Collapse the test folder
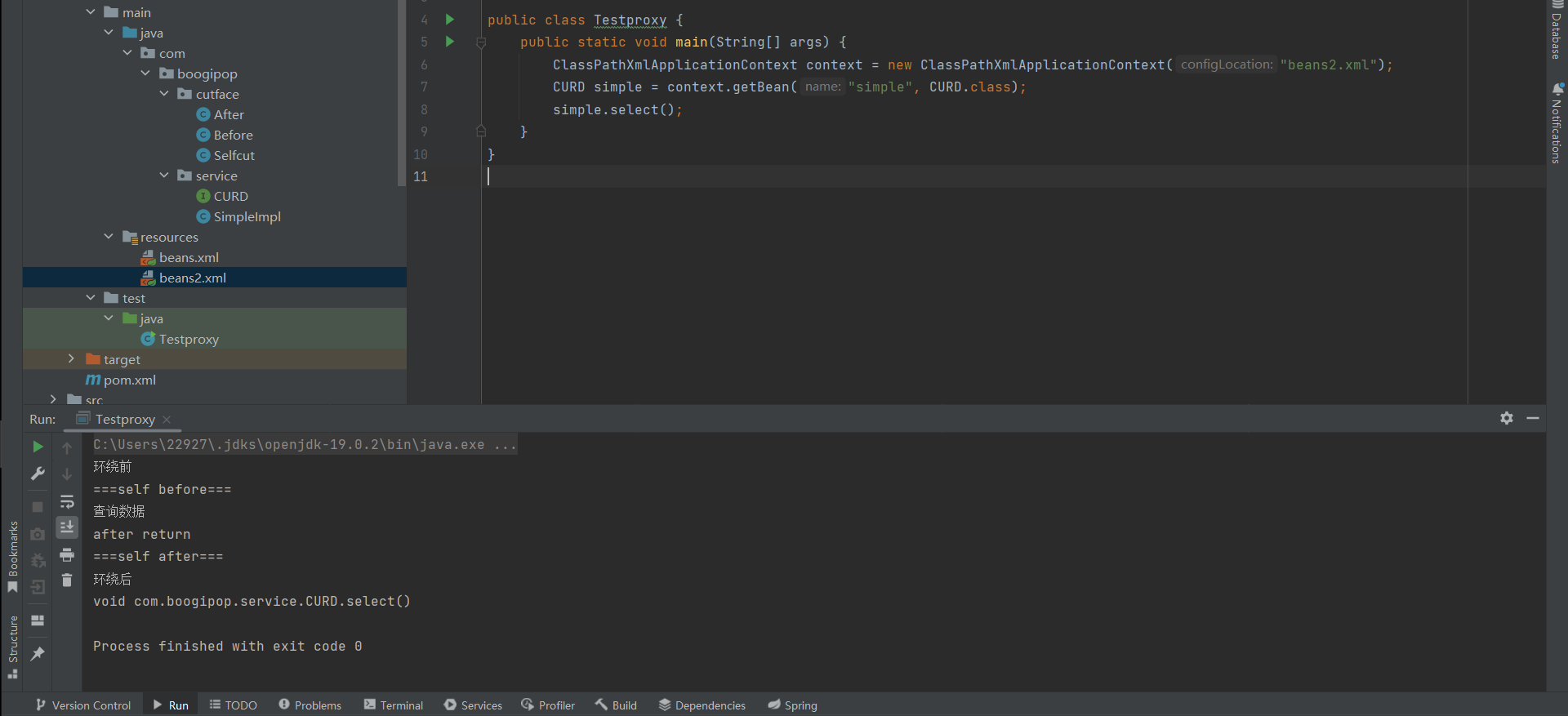1568x716 pixels. click(91, 298)
